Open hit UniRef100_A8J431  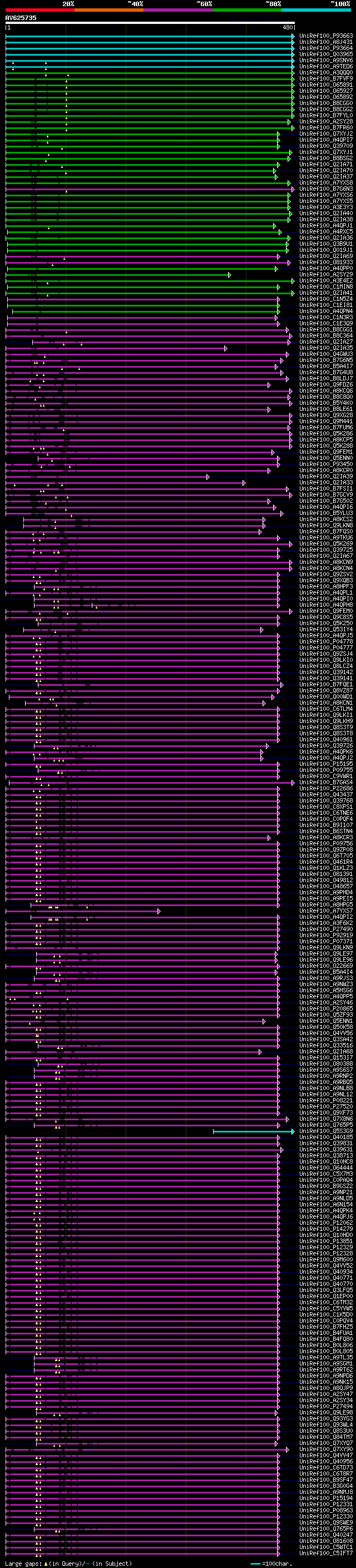click(x=326, y=42)
